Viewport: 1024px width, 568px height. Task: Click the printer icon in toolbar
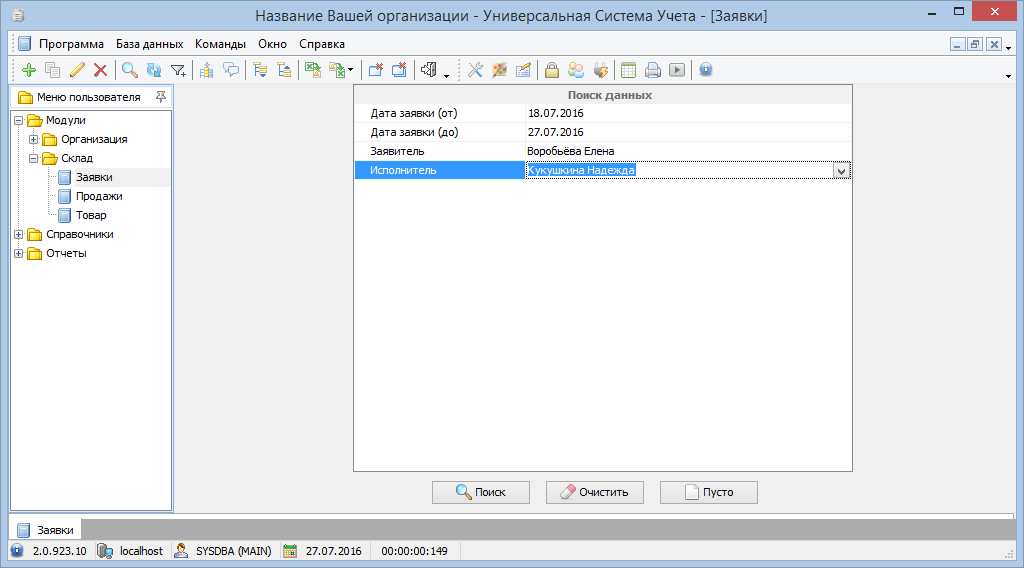[652, 70]
